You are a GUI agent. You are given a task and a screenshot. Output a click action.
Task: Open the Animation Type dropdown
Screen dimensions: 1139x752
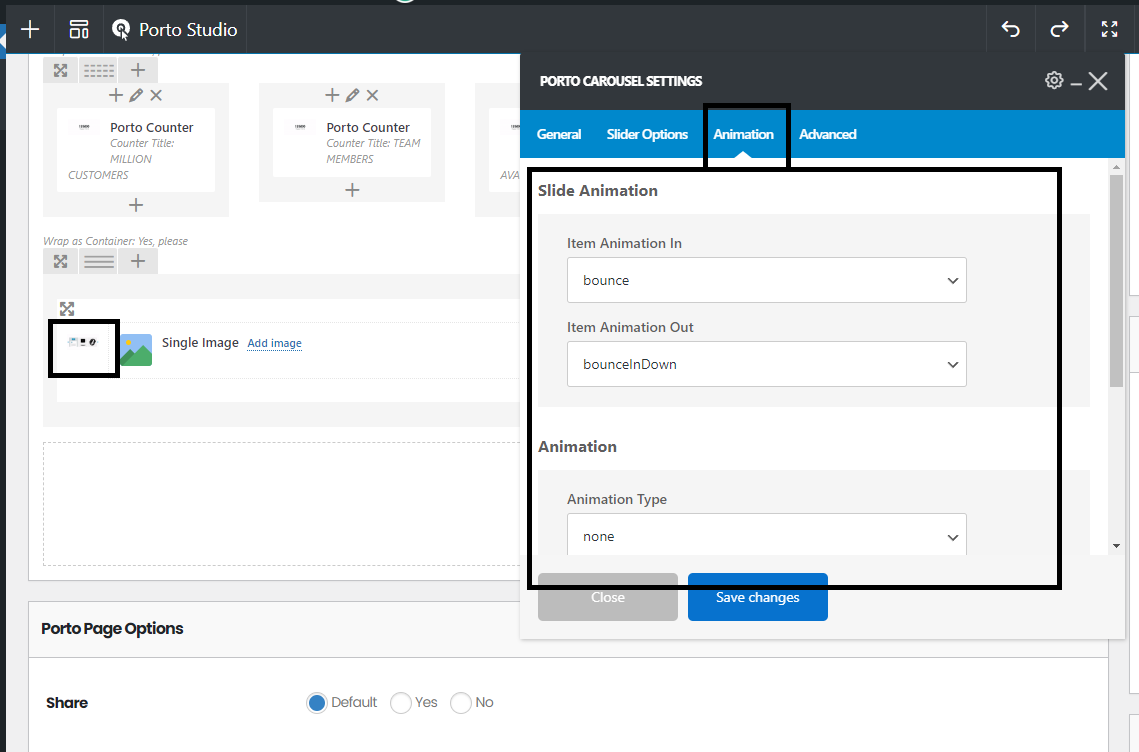[766, 536]
